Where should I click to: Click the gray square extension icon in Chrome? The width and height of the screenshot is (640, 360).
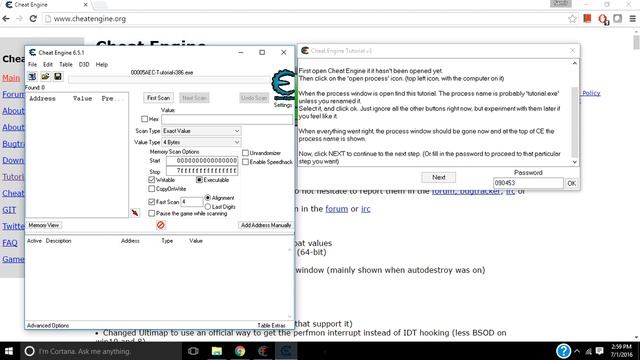pos(618,18)
